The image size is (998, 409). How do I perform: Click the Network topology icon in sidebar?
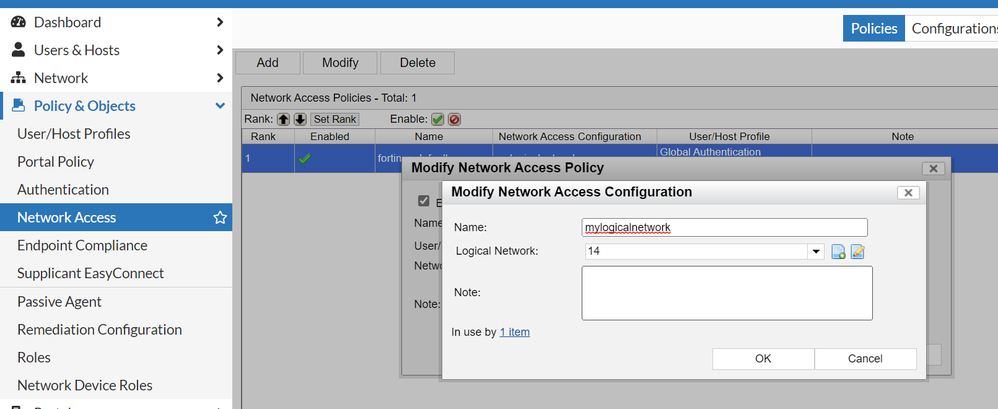coord(18,78)
